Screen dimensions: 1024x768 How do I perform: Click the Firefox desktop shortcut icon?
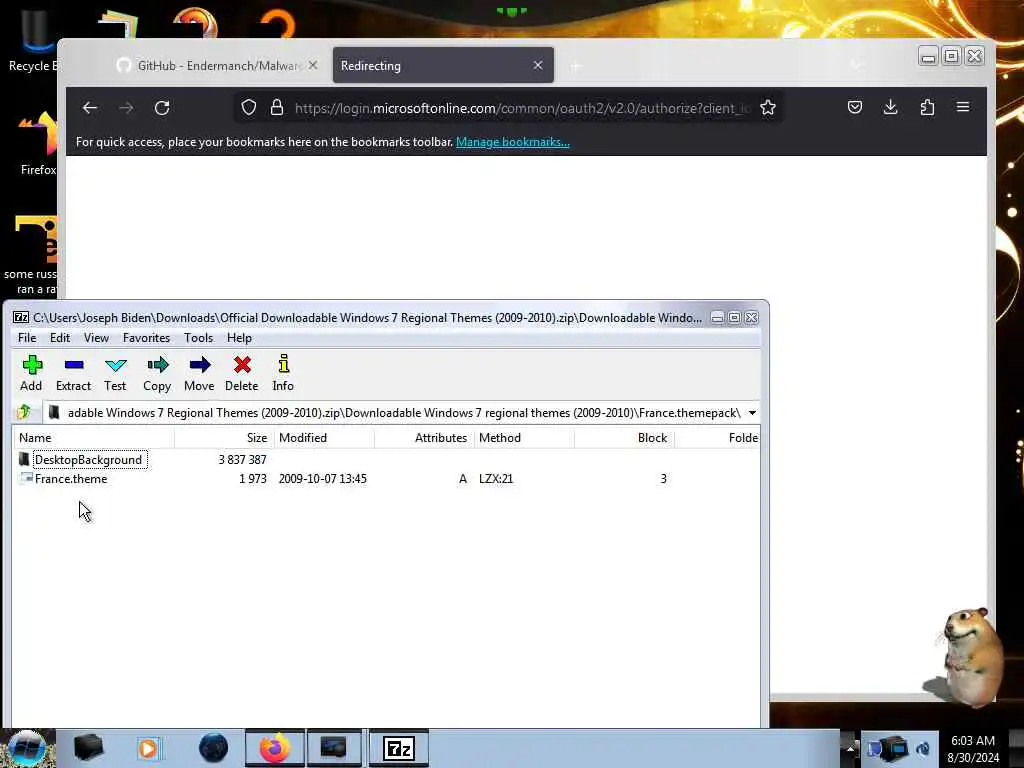tap(38, 144)
